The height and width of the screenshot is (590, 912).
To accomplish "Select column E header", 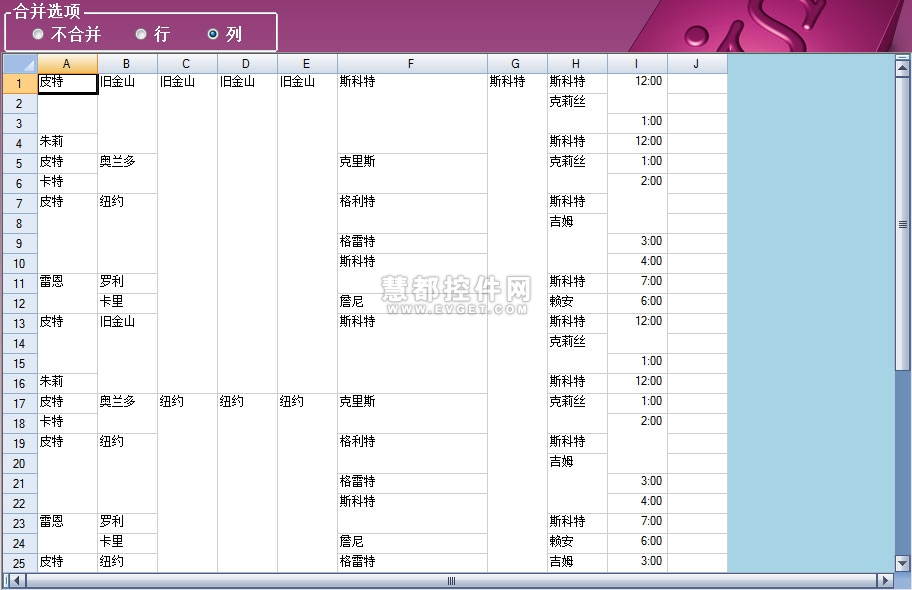I will [x=307, y=63].
